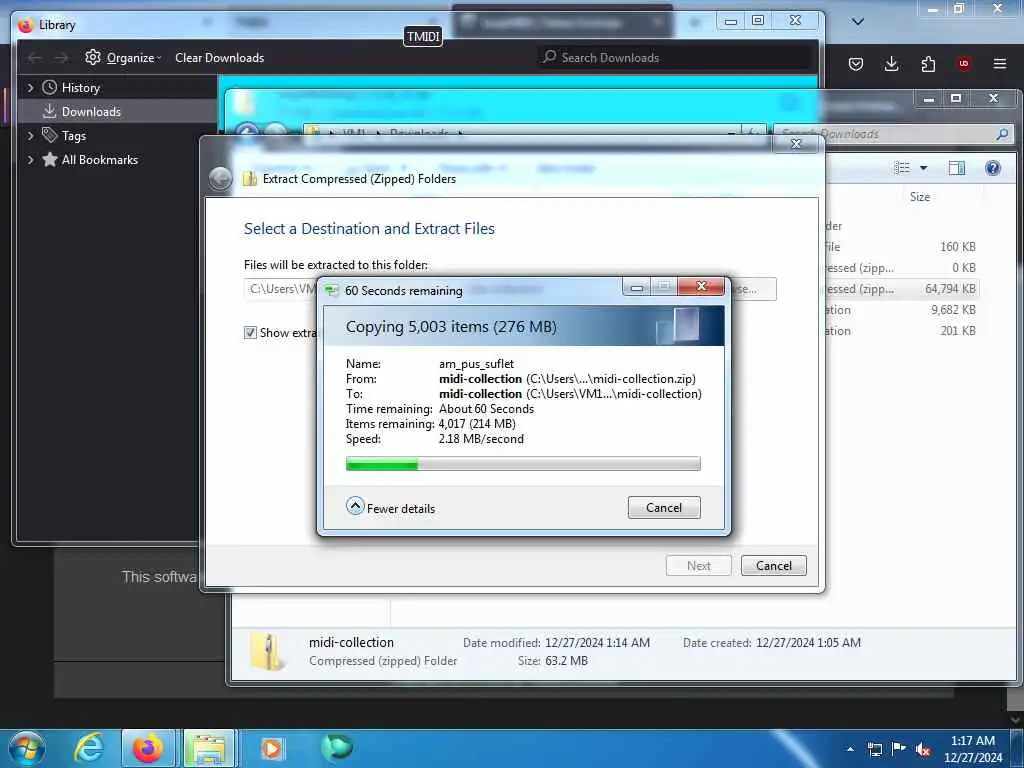This screenshot has height=768, width=1024.
Task: Select file row sized 0 KB
Action: pos(901,268)
